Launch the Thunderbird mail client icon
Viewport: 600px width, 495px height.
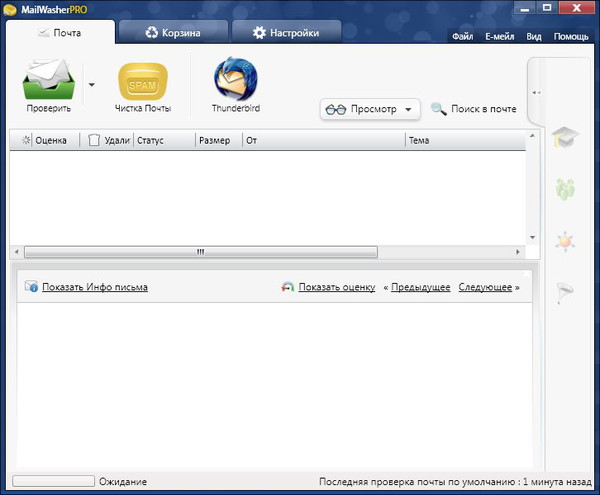pos(235,79)
